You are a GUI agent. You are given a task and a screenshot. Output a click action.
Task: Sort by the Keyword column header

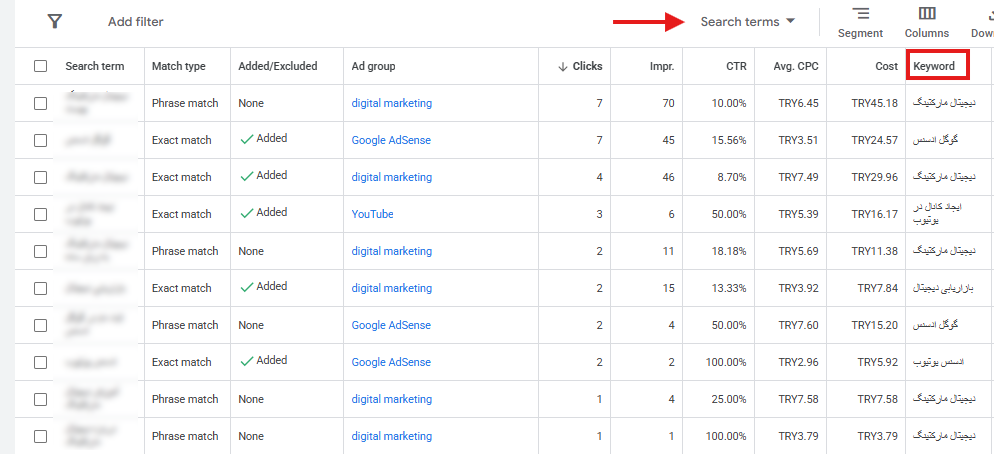(x=934, y=67)
